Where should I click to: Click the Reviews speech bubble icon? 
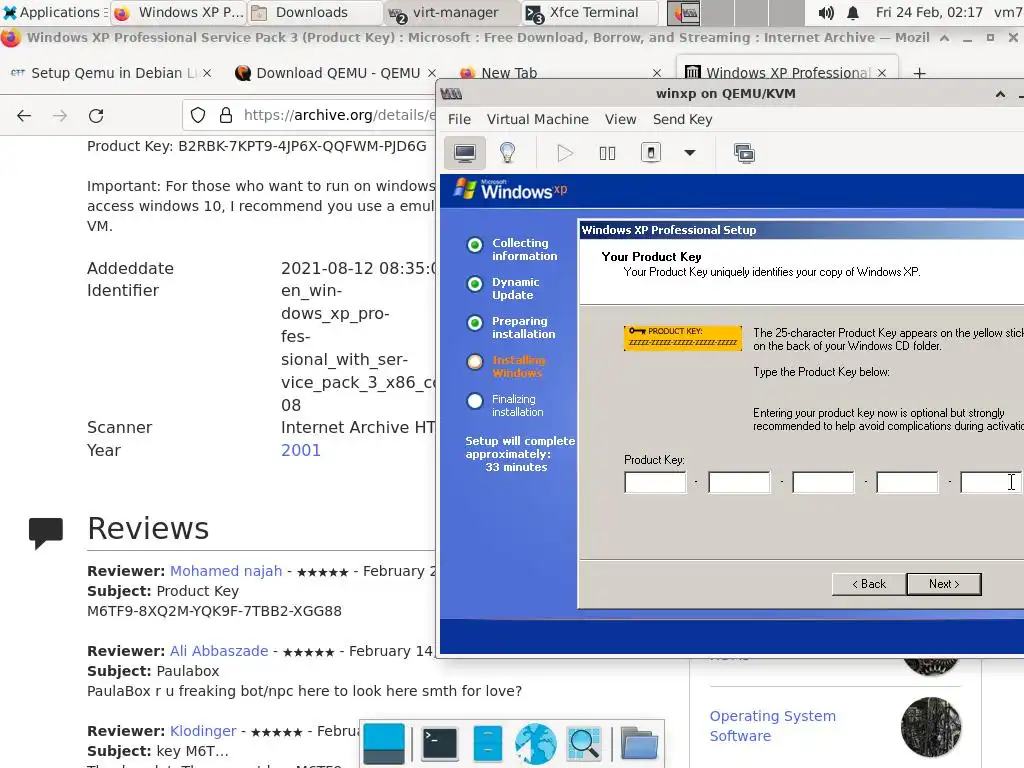(x=46, y=533)
